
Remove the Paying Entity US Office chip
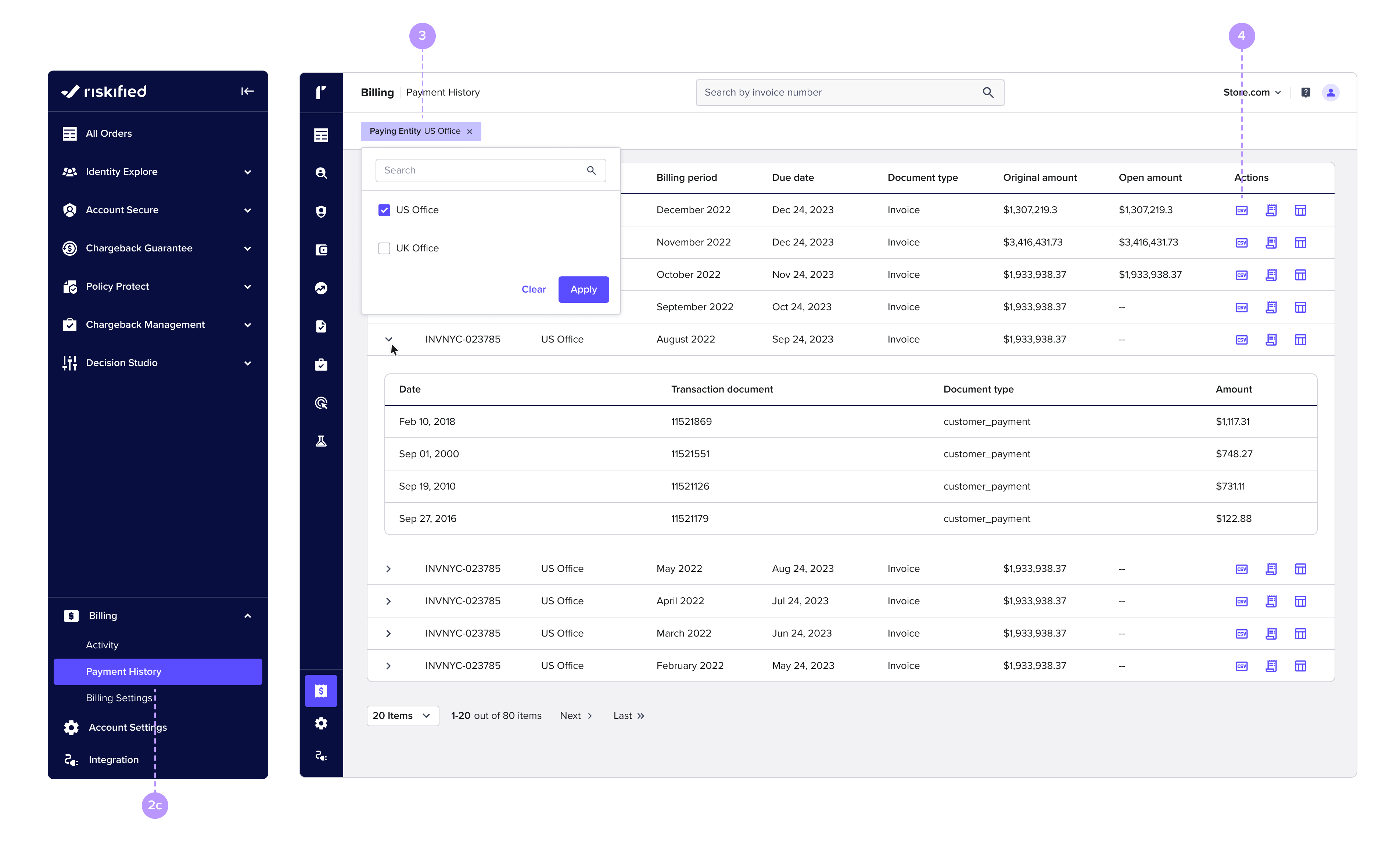click(469, 131)
